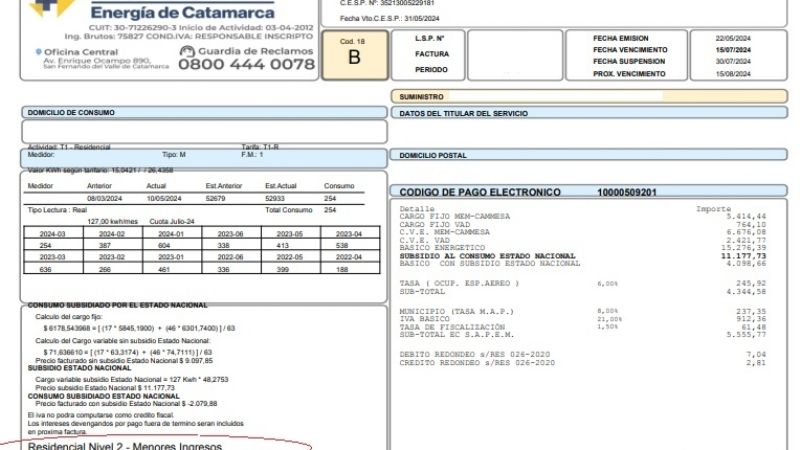Viewport: 800px width, 450px height.
Task: Click the C.V.E. MEM-CAMMESA amount 6.676,08
Action: click(x=746, y=232)
